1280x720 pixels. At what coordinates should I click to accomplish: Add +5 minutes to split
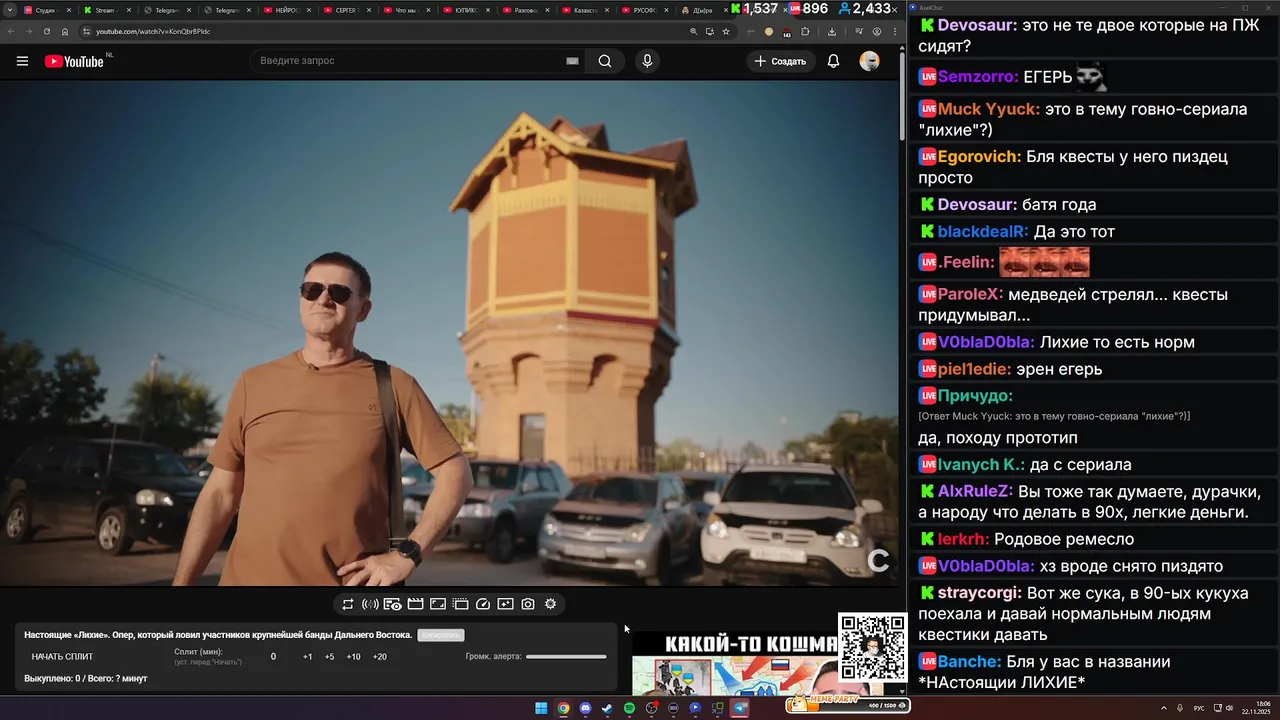(330, 657)
